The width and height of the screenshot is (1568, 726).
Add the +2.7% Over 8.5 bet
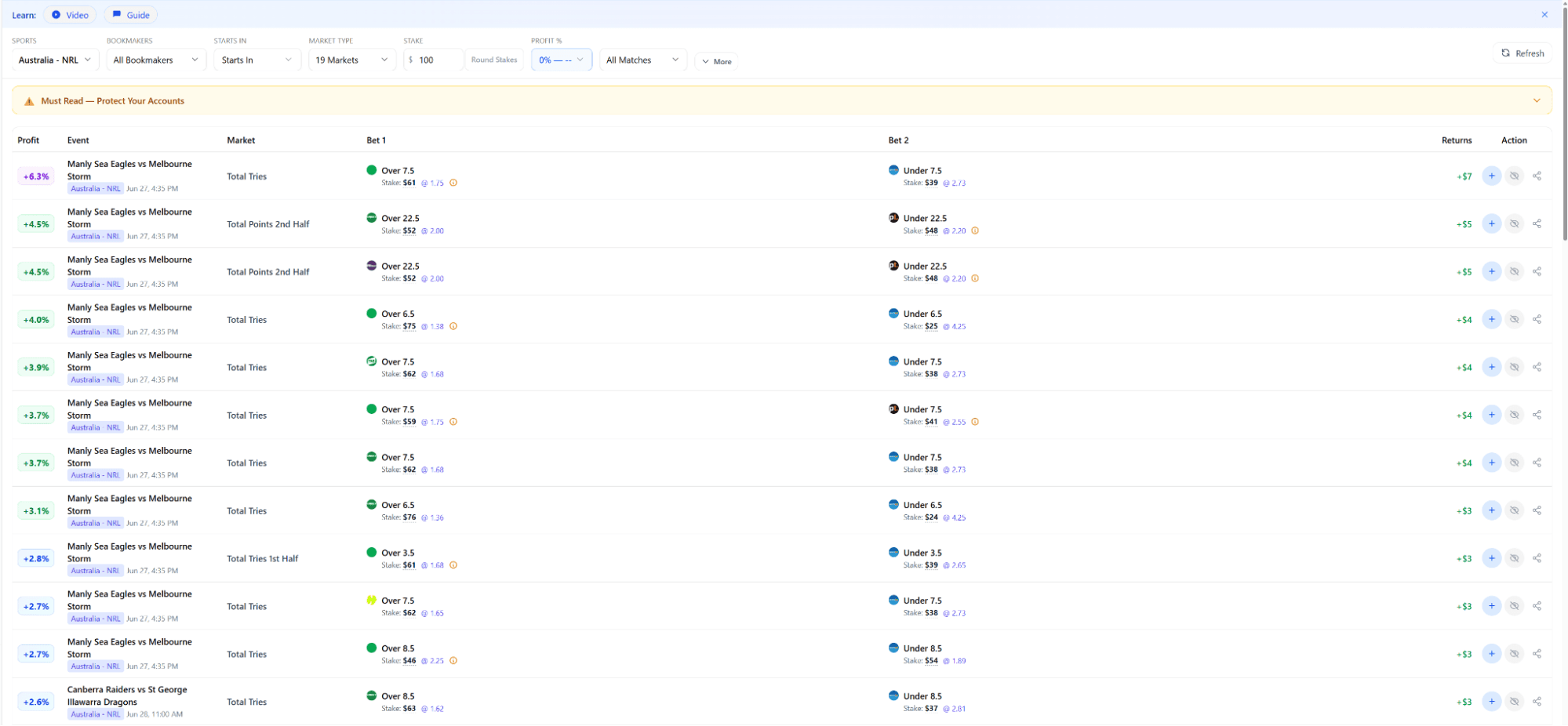pos(1491,655)
